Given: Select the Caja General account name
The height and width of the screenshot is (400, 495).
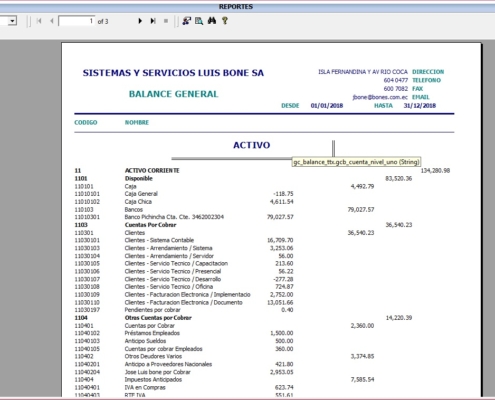Looking at the screenshot, I should [141, 194].
